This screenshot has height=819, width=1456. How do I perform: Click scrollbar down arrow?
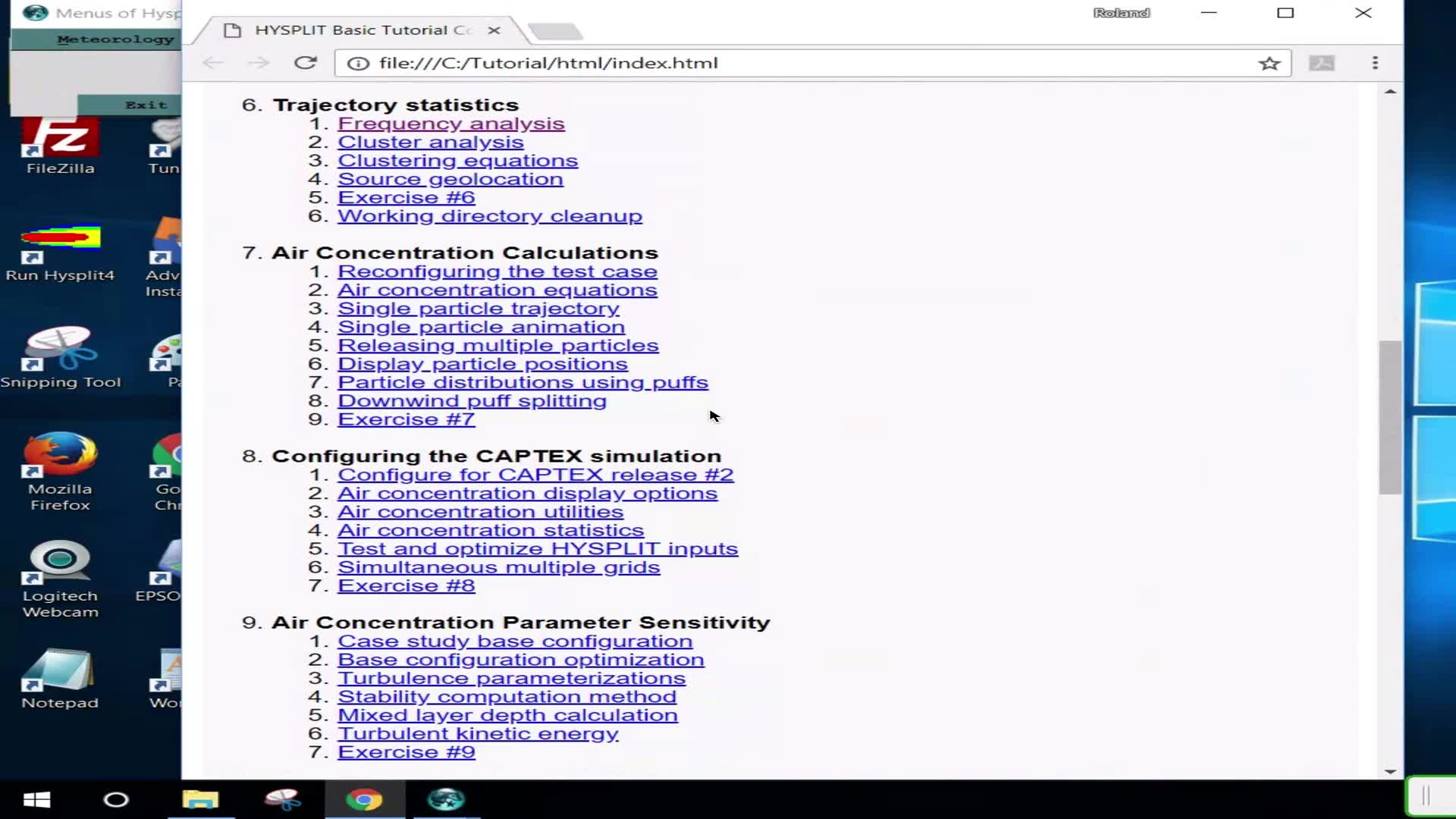click(1390, 771)
